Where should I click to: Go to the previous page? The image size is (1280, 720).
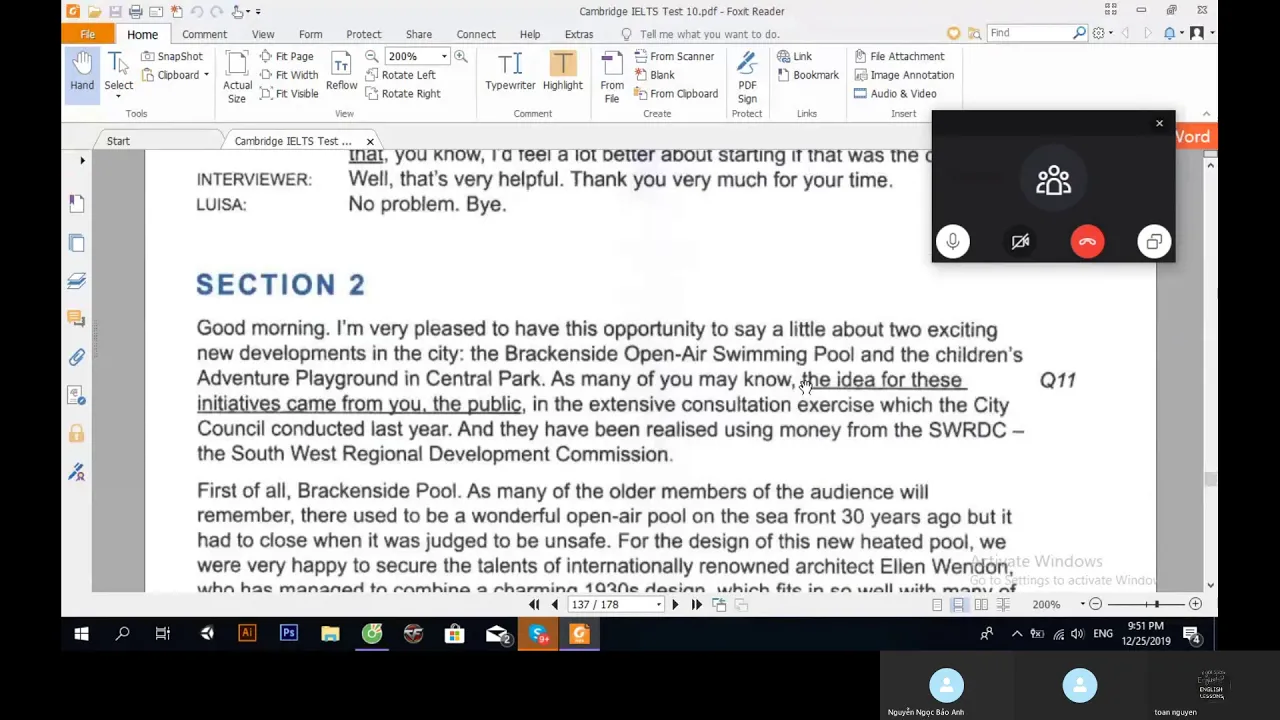(555, 604)
